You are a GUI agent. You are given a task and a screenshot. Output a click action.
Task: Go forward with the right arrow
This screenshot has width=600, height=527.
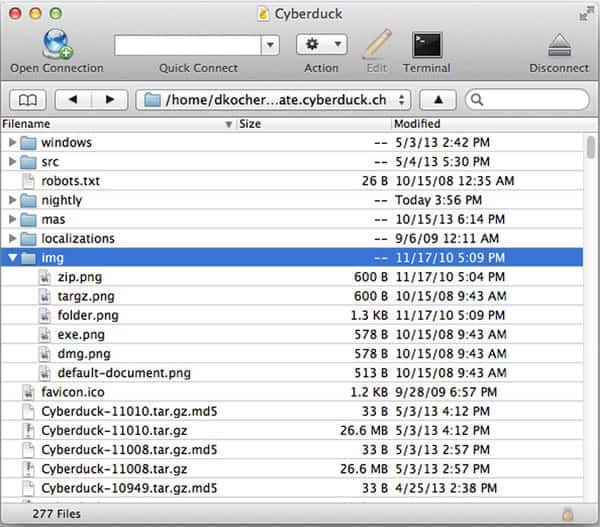pyautogui.click(x=109, y=100)
